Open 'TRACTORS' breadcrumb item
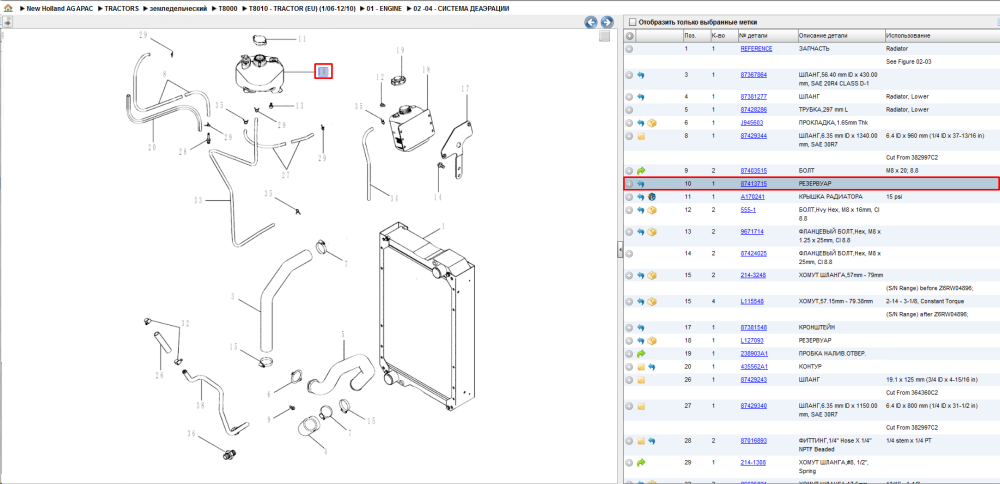Screen dimensions: 1000x484 click(x=122, y=9)
